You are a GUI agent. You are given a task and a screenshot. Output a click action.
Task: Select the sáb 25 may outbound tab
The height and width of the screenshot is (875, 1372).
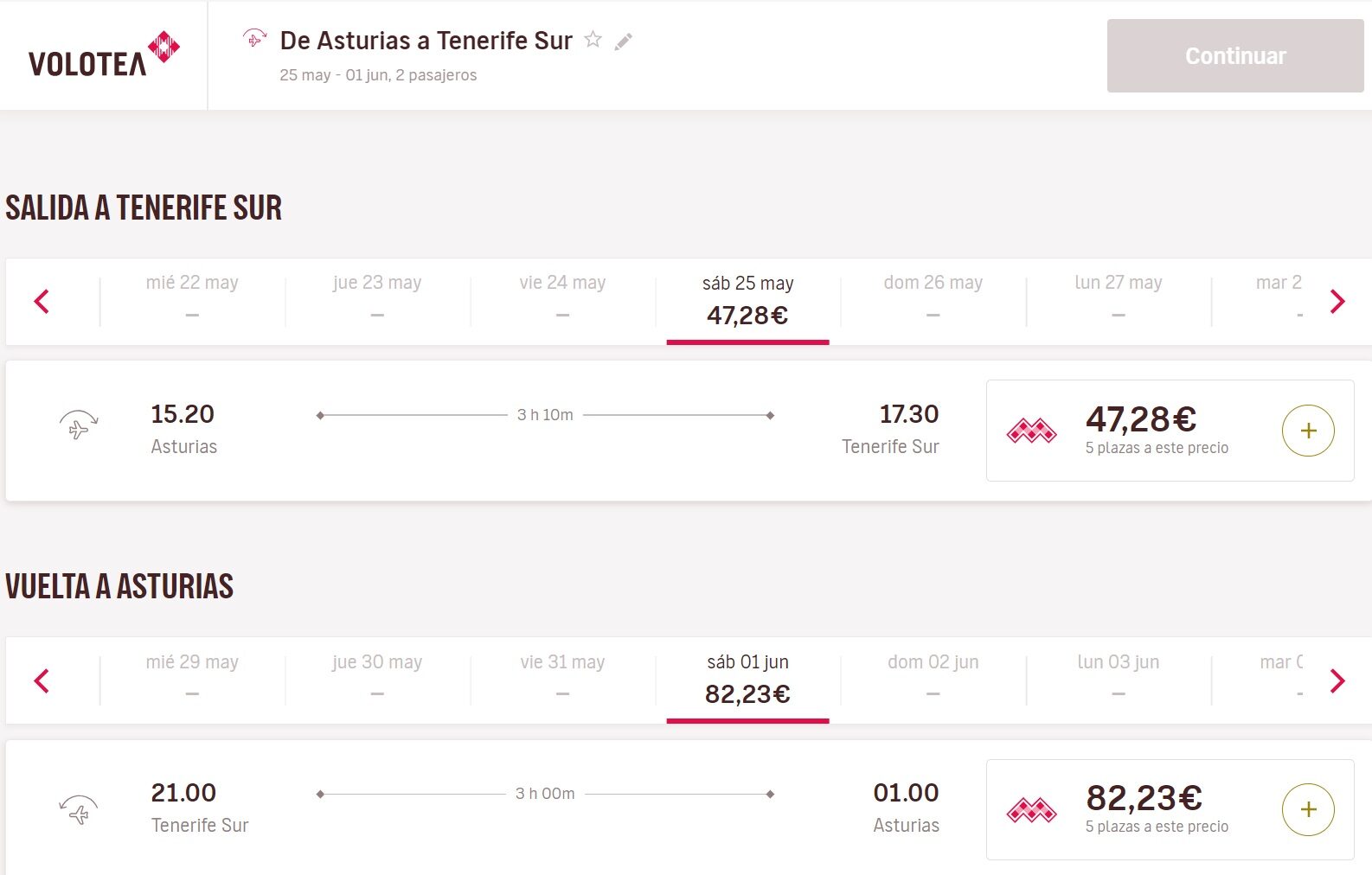click(x=747, y=300)
